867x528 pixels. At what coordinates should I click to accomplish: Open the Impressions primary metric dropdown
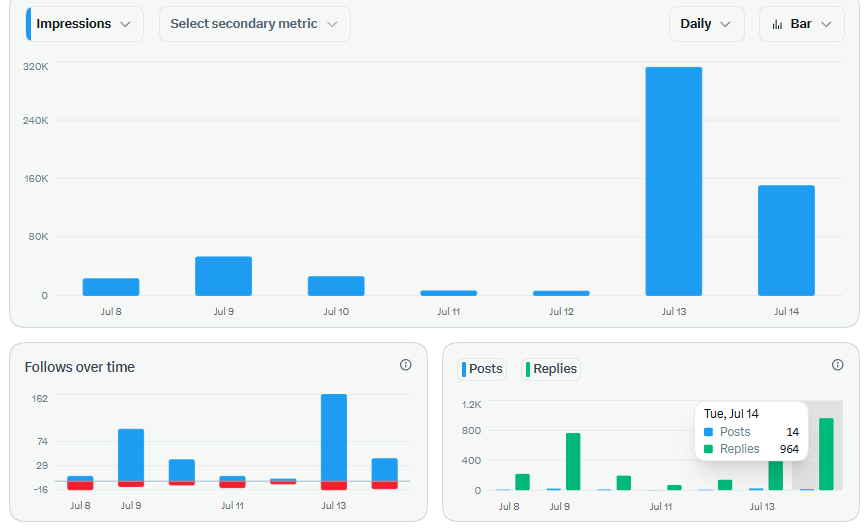[x=85, y=24]
